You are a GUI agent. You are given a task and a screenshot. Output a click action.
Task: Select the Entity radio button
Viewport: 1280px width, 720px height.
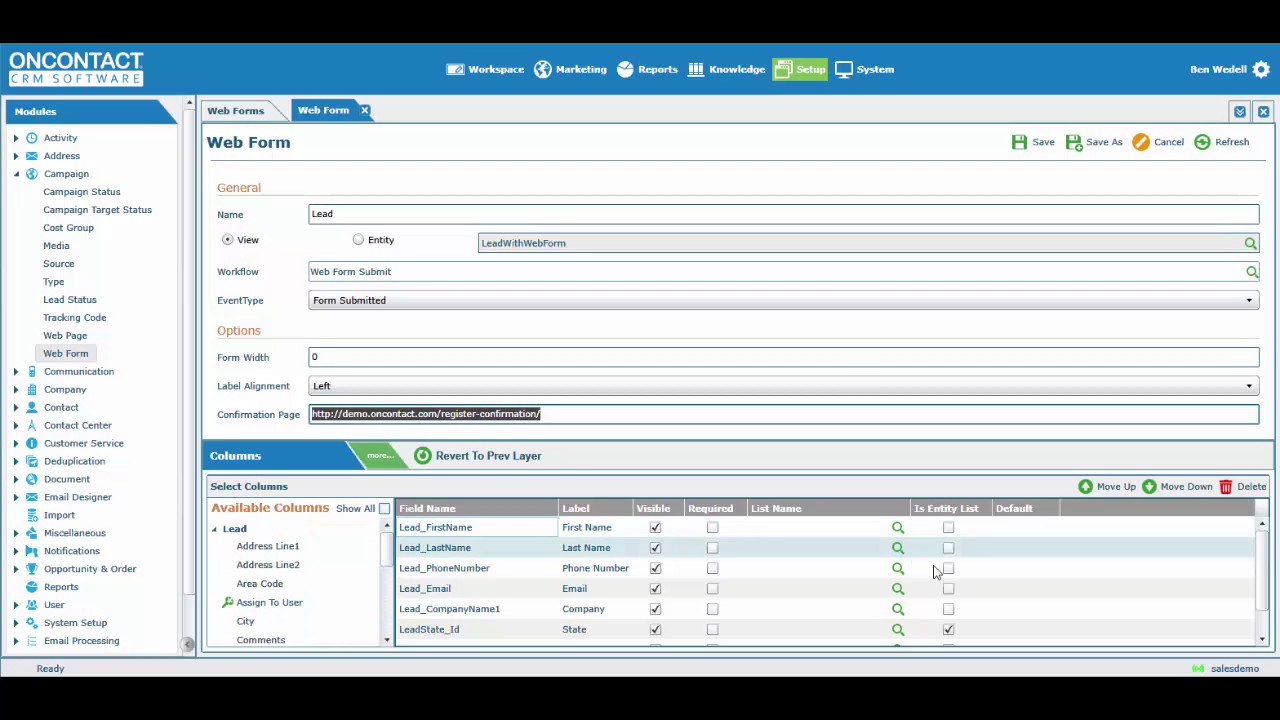tap(358, 240)
